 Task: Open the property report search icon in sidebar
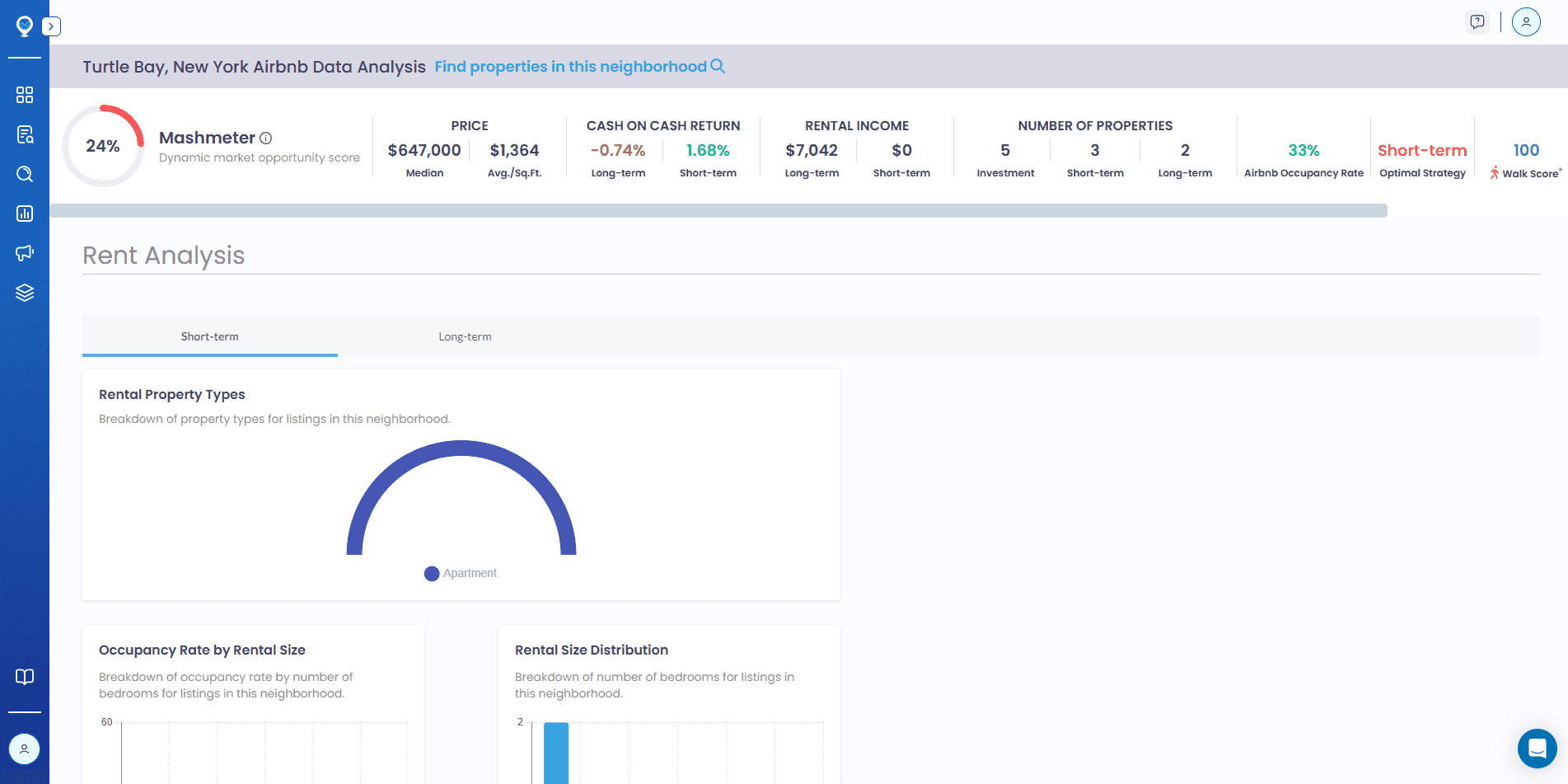25,134
